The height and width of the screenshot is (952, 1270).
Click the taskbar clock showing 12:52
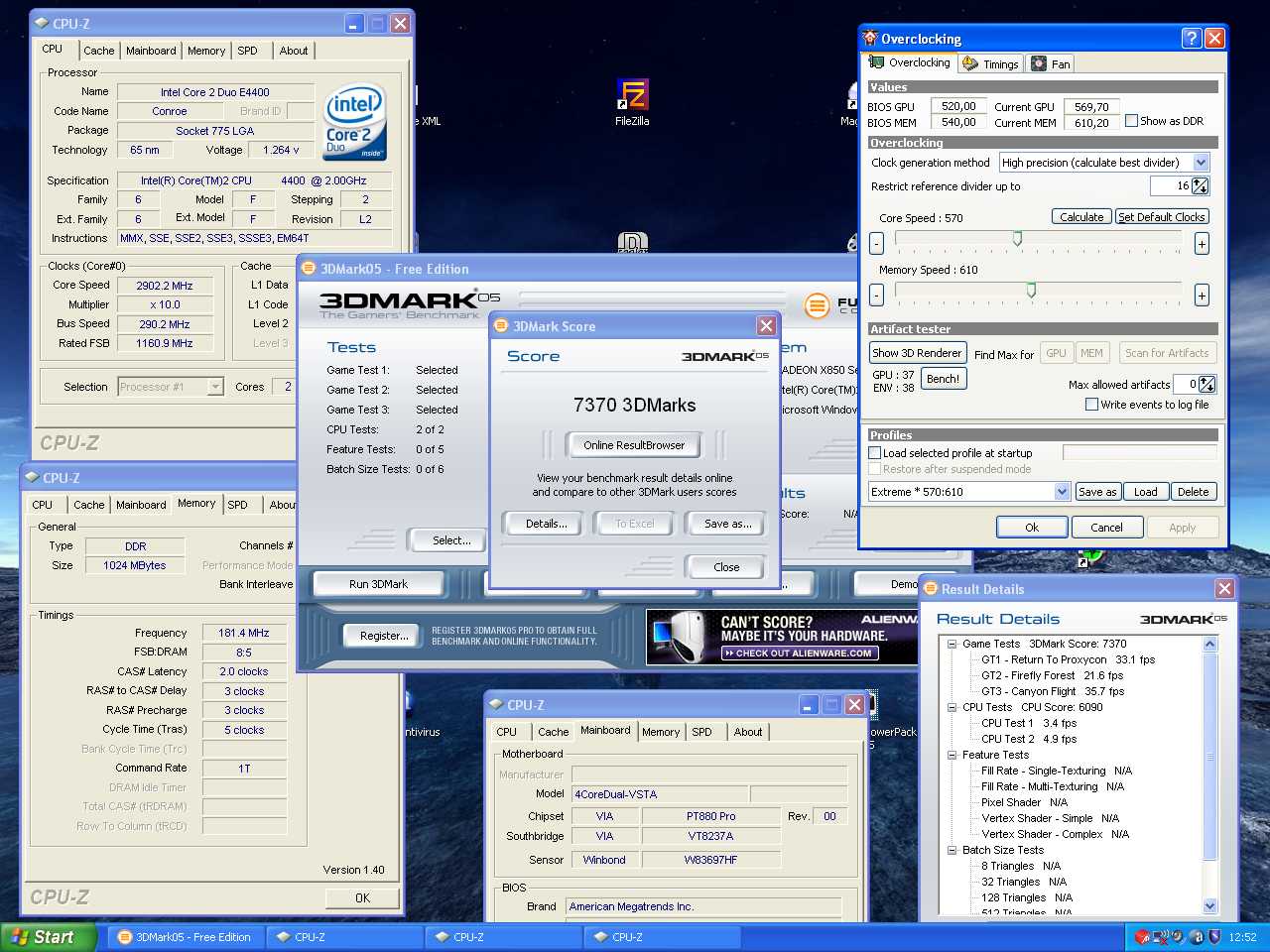tap(1242, 937)
